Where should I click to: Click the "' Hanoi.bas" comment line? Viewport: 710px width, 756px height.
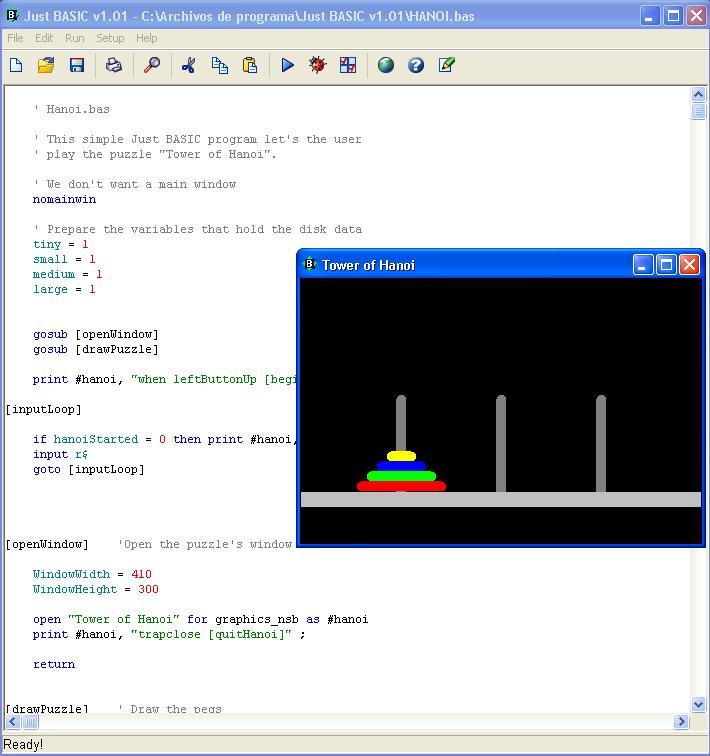71,109
